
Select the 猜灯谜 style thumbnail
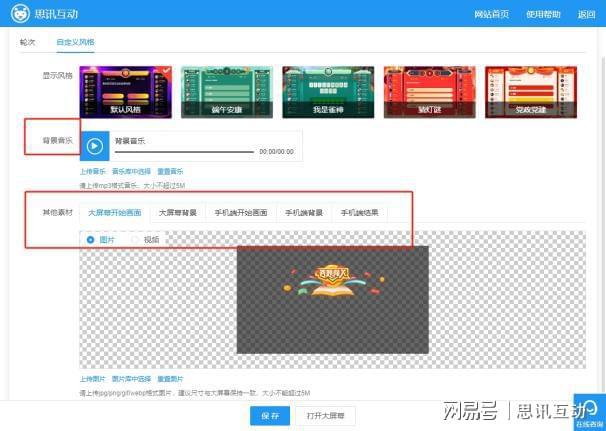[x=429, y=92]
